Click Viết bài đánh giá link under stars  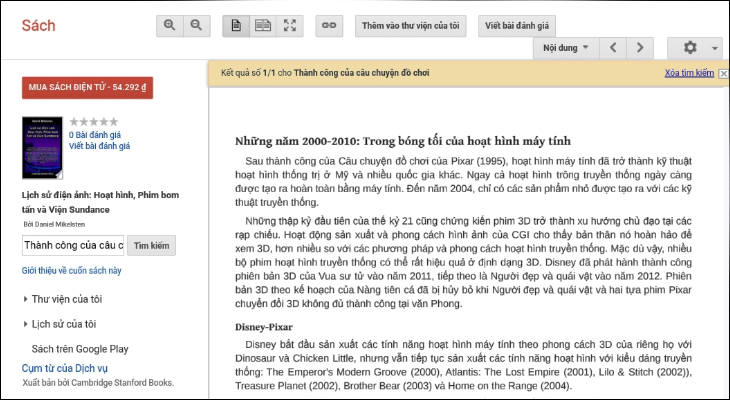coord(100,146)
